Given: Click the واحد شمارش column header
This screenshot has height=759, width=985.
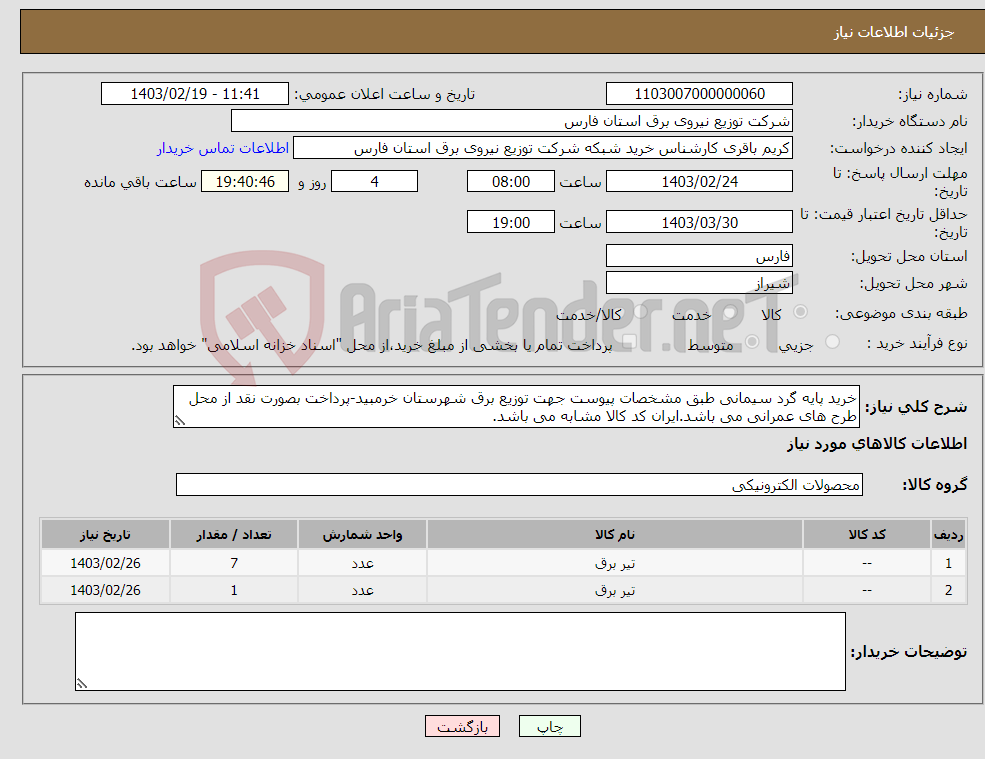Looking at the screenshot, I should tap(362, 535).
